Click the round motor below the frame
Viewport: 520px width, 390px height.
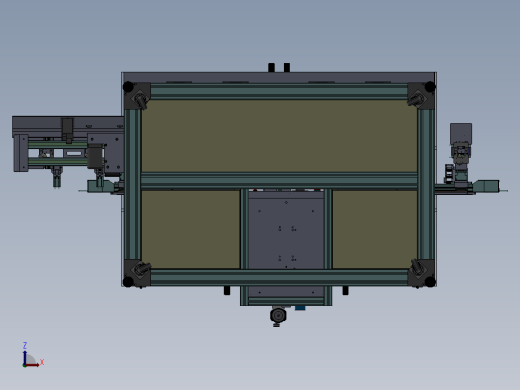pyautogui.click(x=278, y=315)
